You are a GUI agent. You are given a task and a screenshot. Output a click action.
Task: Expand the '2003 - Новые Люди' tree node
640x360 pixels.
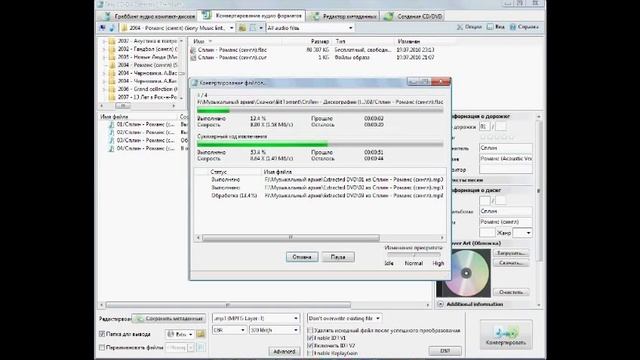(104, 57)
